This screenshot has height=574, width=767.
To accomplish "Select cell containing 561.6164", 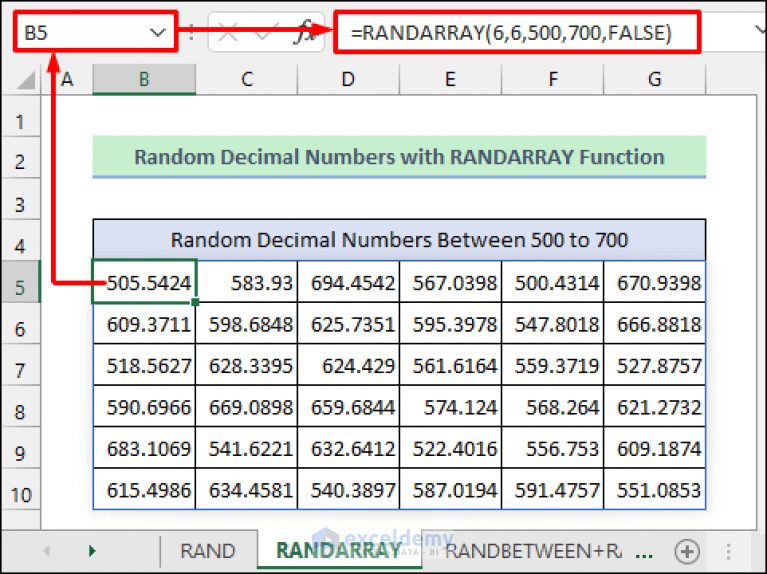I will click(451, 365).
